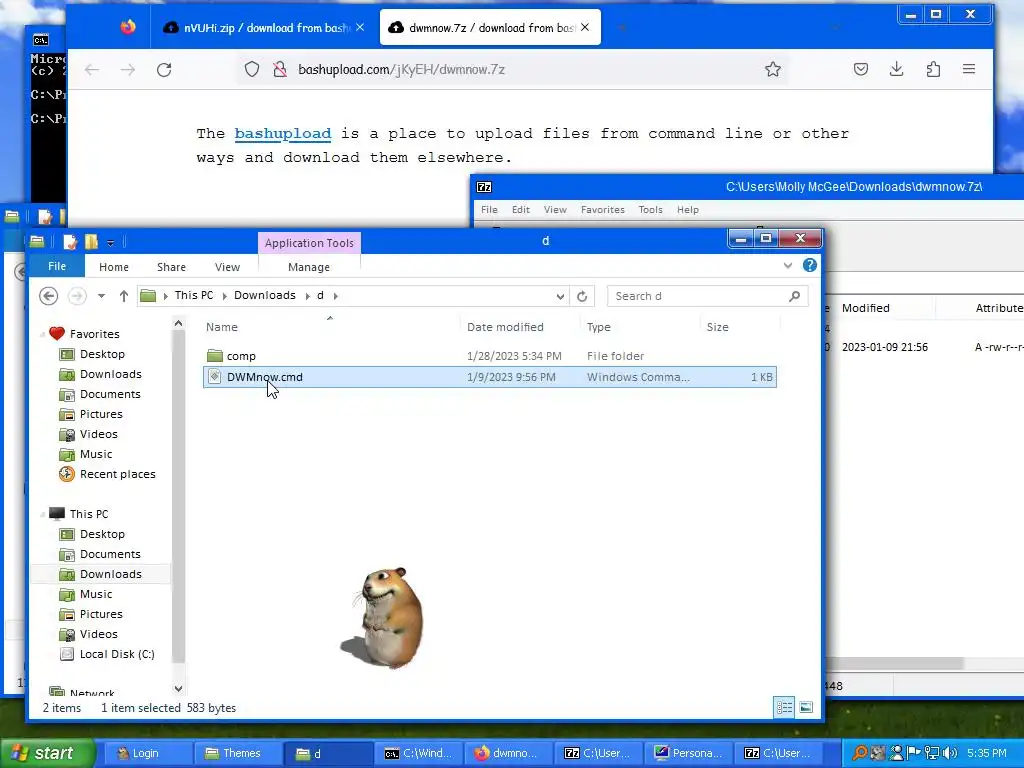Refresh the d folder view
1024x768 pixels.
tap(582, 296)
